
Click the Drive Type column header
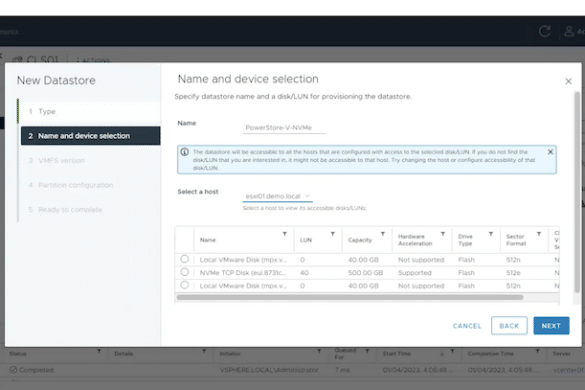pyautogui.click(x=465, y=240)
